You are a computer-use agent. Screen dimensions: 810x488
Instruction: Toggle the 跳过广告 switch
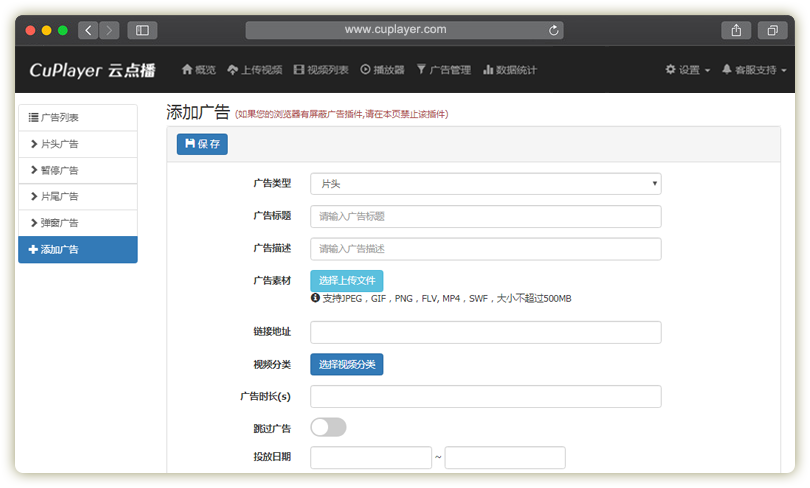(328, 427)
